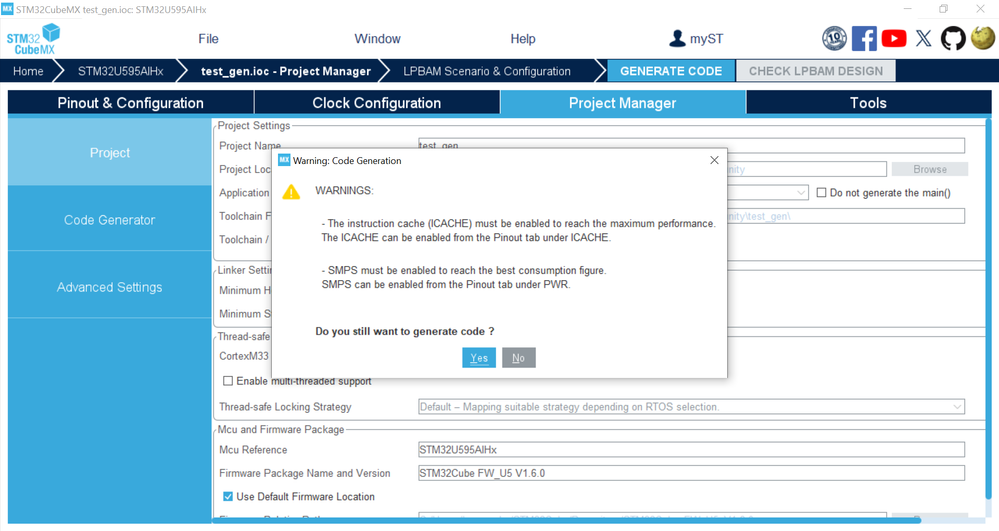Click the ICACHE warning message text
Screen dimensions: 999x531
[518, 230]
